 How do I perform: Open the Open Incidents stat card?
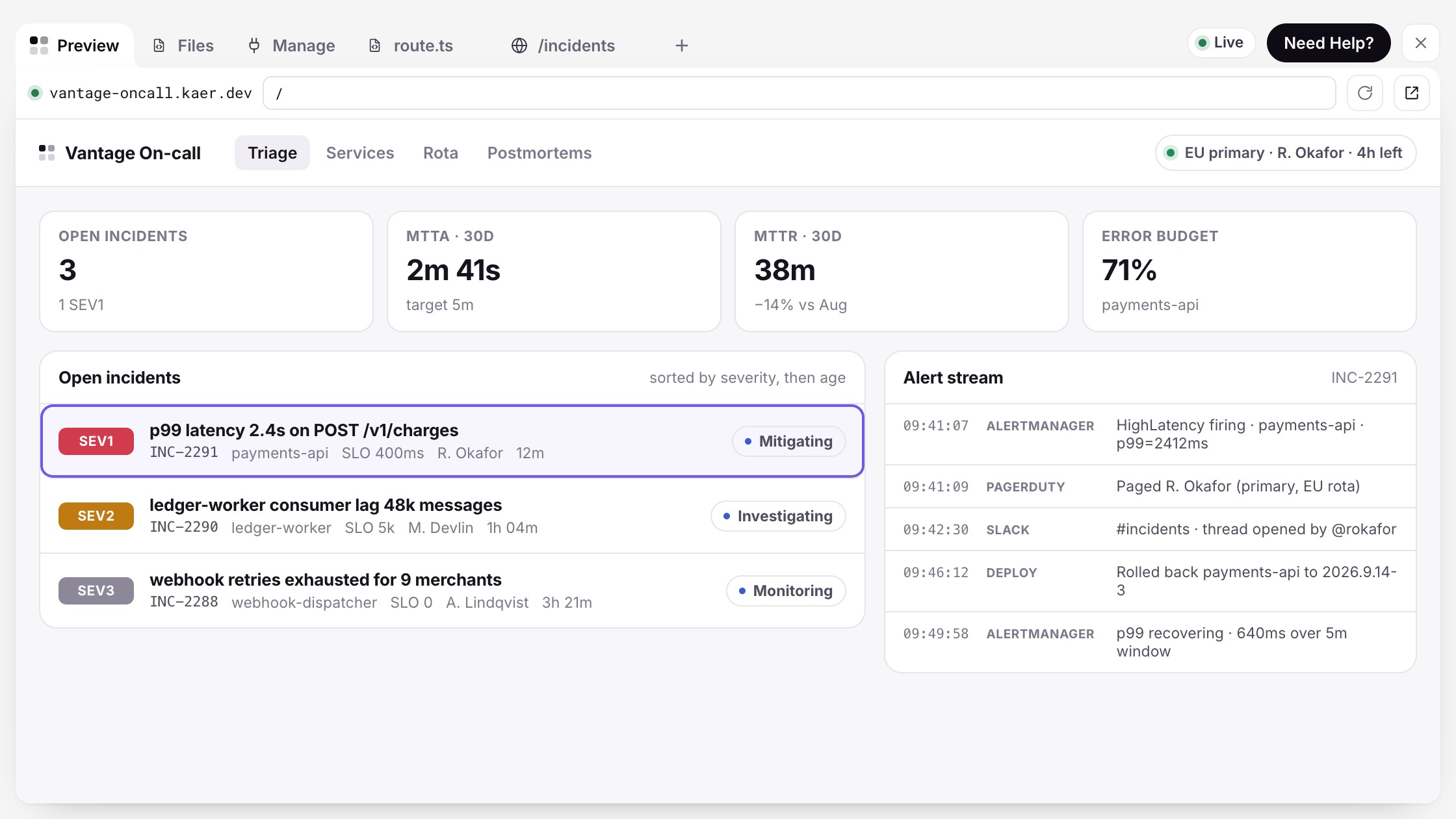click(x=206, y=271)
